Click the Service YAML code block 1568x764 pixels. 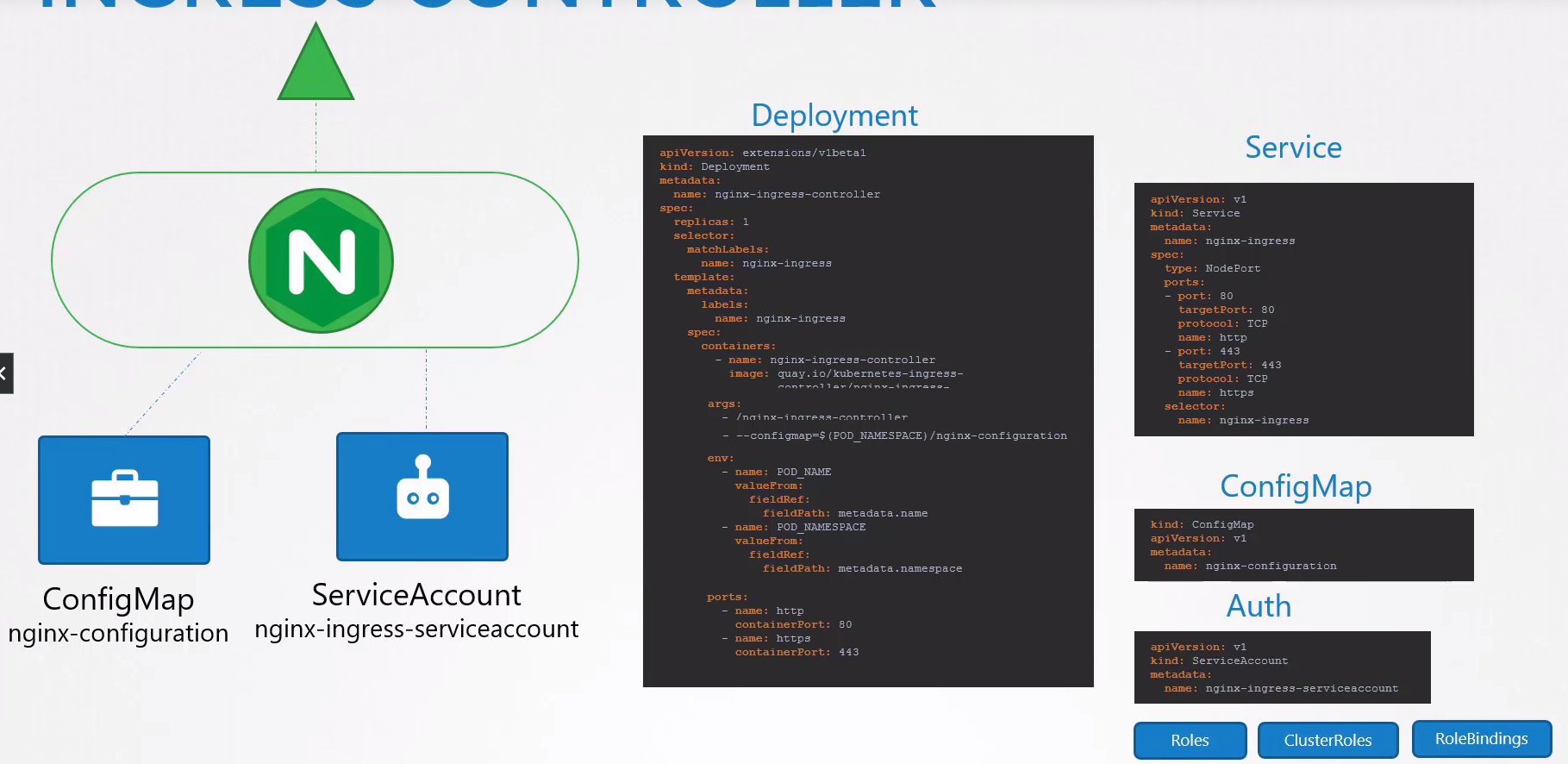pyautogui.click(x=1303, y=310)
